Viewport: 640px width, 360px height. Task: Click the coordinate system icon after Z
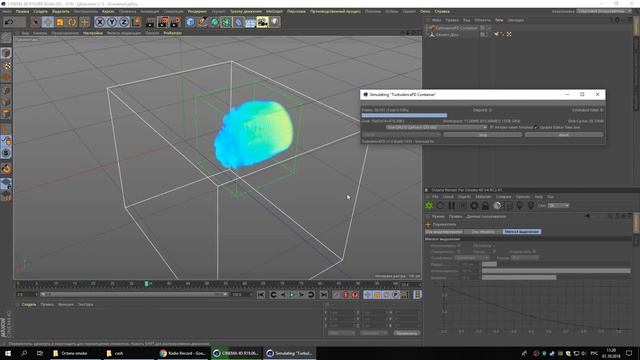[x=136, y=22]
